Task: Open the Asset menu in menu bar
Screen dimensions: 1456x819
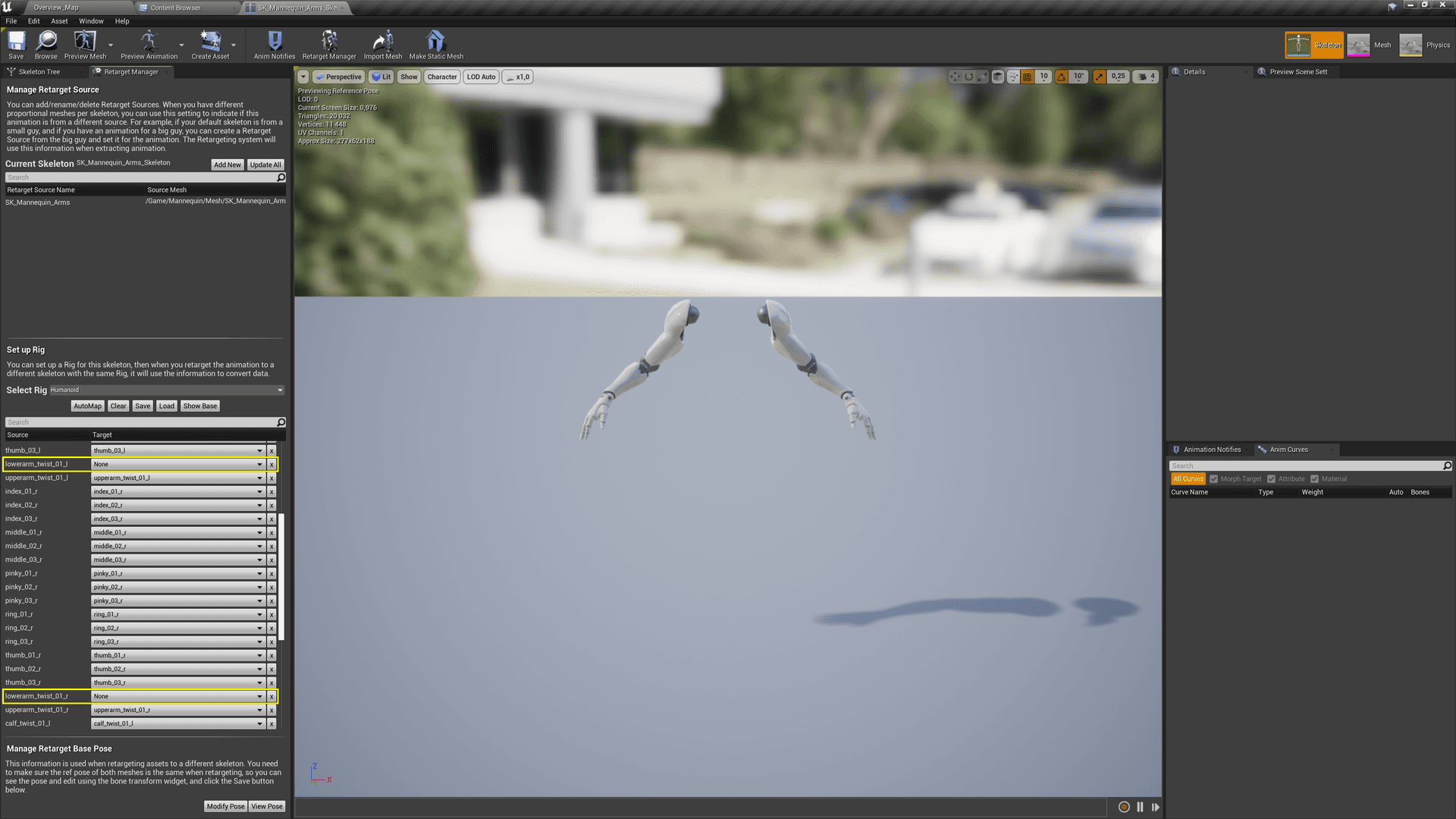Action: (x=60, y=20)
